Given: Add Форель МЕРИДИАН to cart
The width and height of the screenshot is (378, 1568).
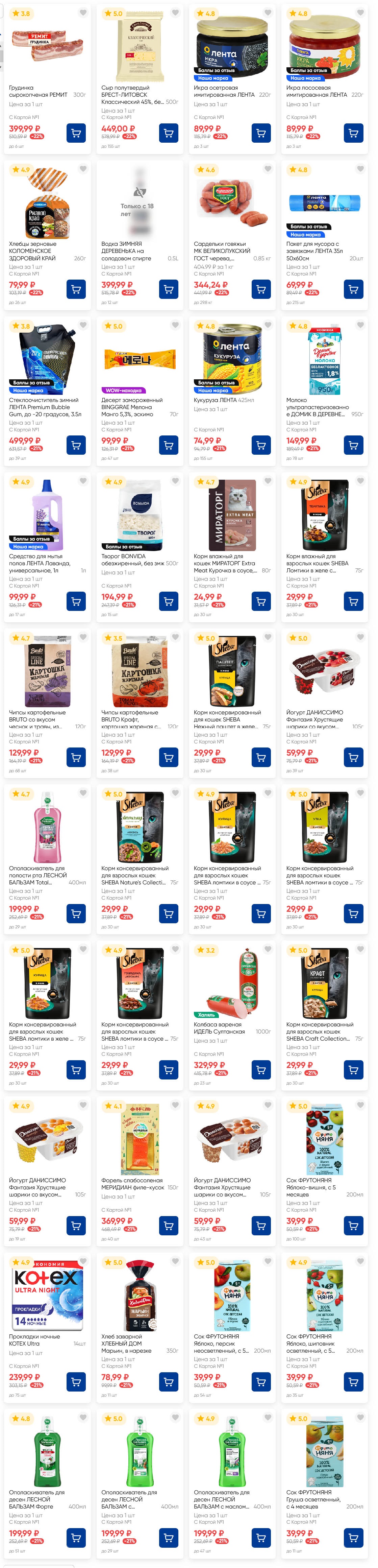Looking at the screenshot, I should pos(168,1225).
